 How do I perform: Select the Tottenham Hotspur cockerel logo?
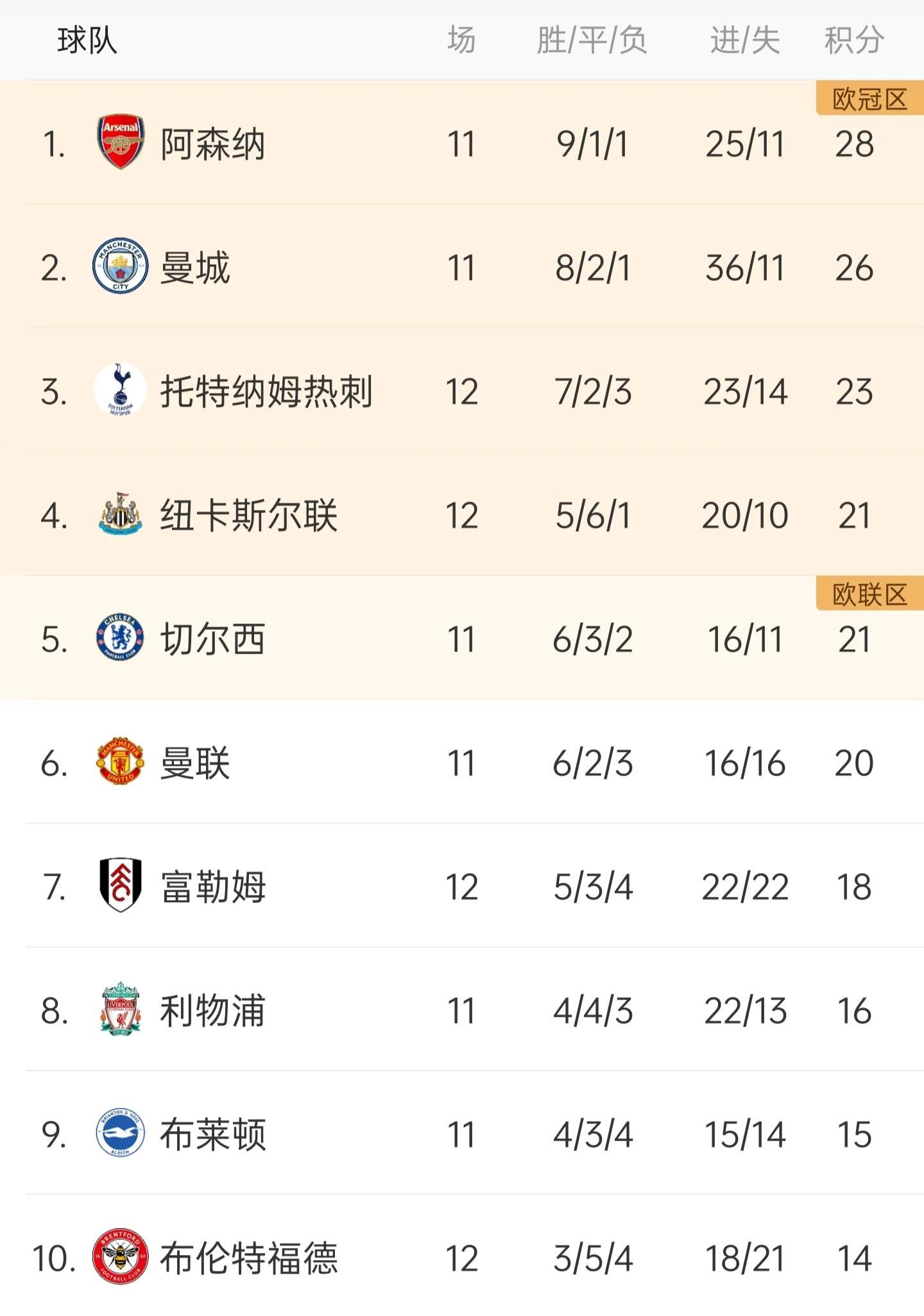121,390
